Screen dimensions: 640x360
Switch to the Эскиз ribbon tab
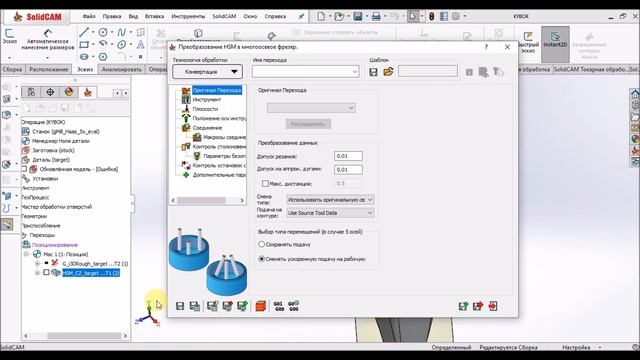coord(85,69)
